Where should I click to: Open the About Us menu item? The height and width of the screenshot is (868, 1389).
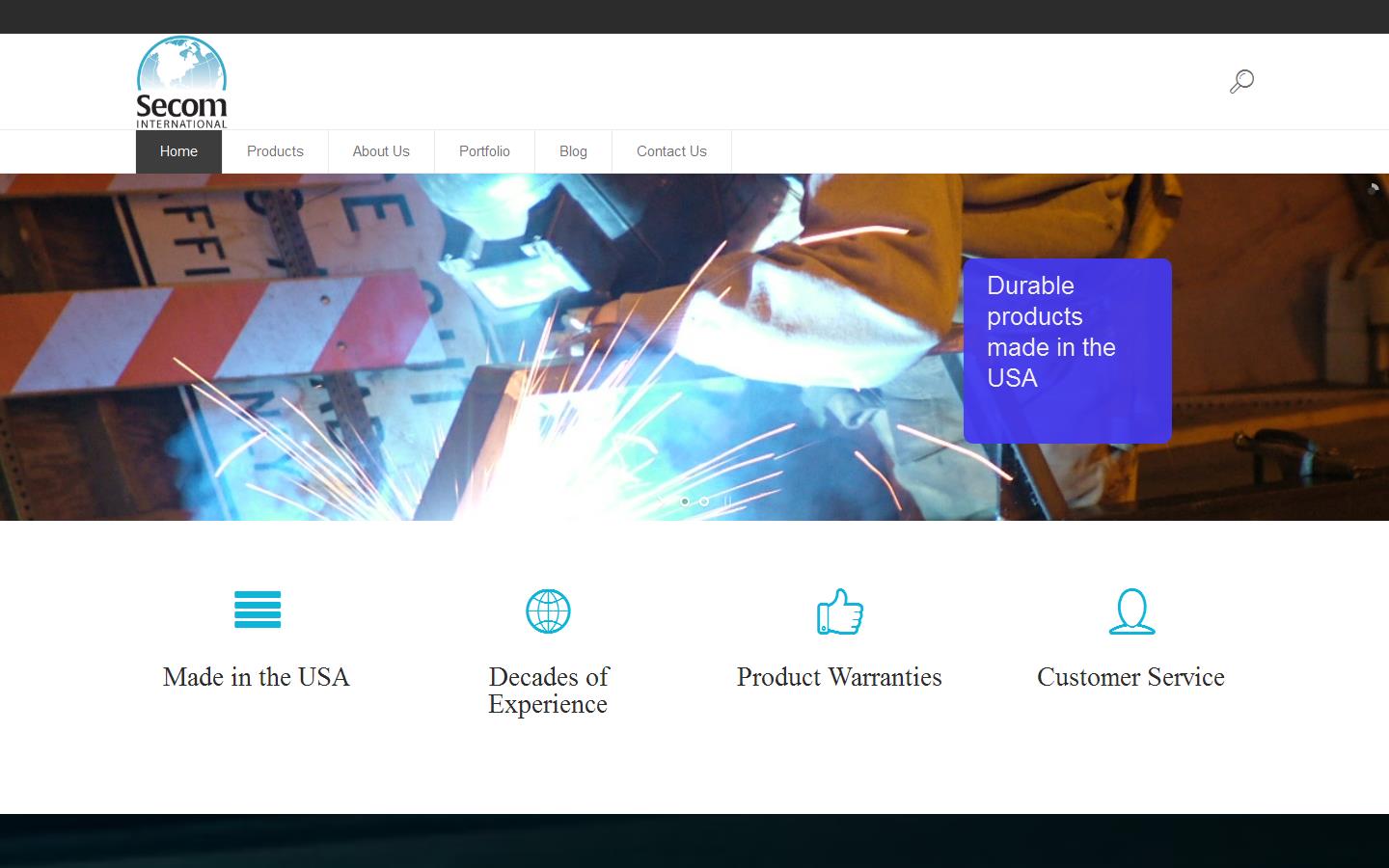[x=381, y=151]
